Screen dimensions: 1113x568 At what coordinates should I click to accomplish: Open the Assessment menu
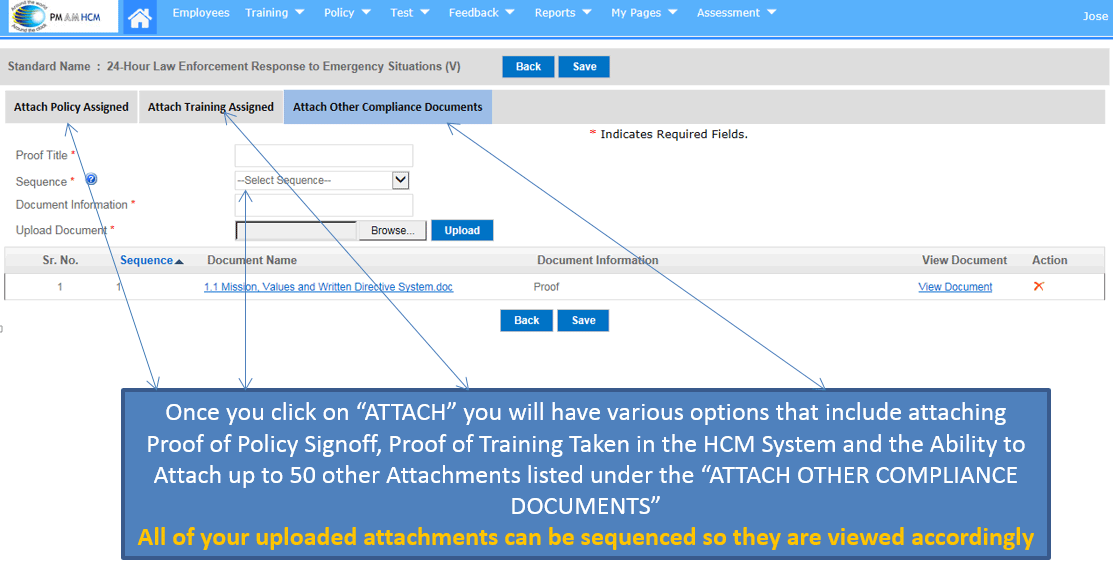(736, 13)
